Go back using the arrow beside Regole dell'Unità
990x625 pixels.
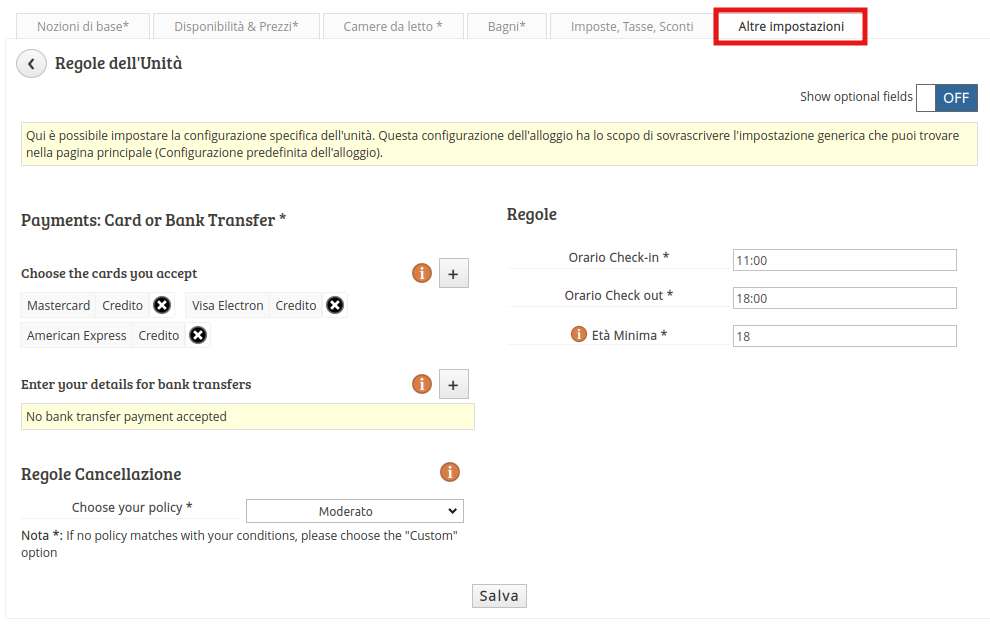(x=31, y=64)
